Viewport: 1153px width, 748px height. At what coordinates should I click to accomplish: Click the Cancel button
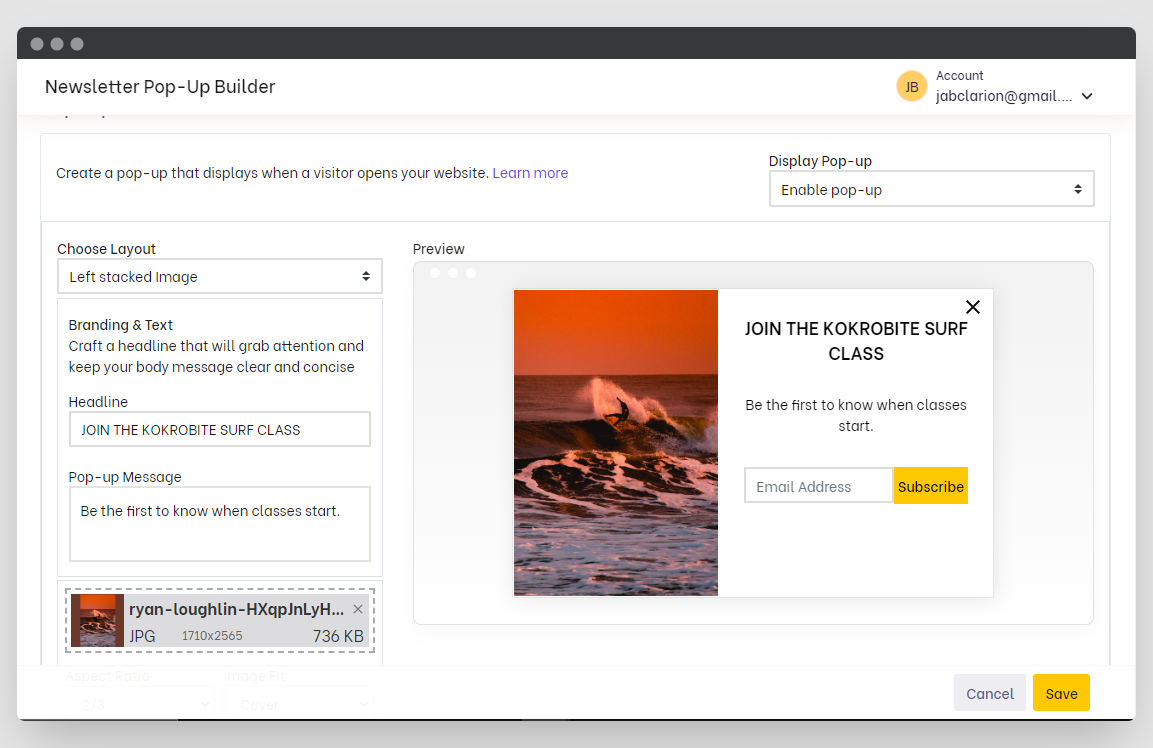[990, 693]
